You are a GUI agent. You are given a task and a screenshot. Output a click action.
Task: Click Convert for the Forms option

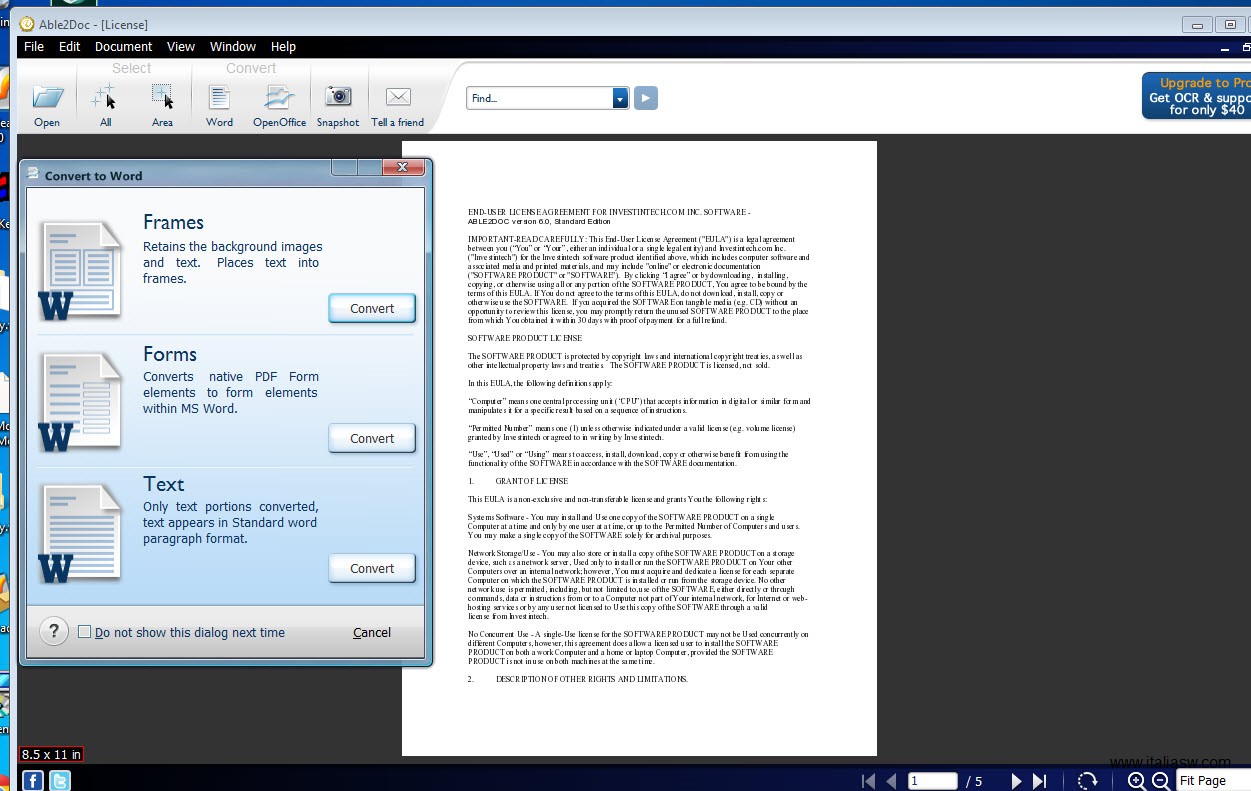[372, 438]
